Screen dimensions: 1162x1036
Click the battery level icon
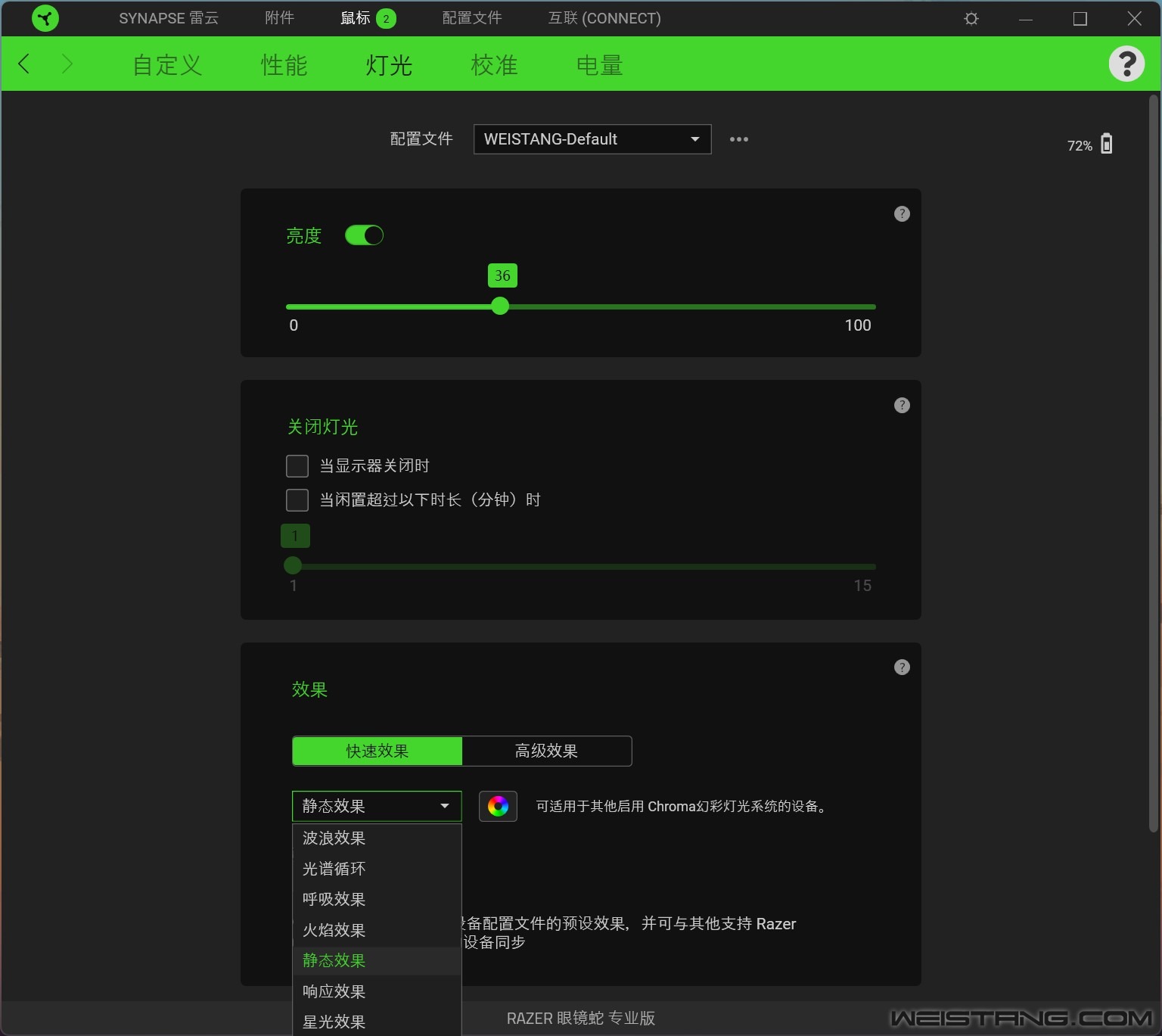pos(1107,144)
